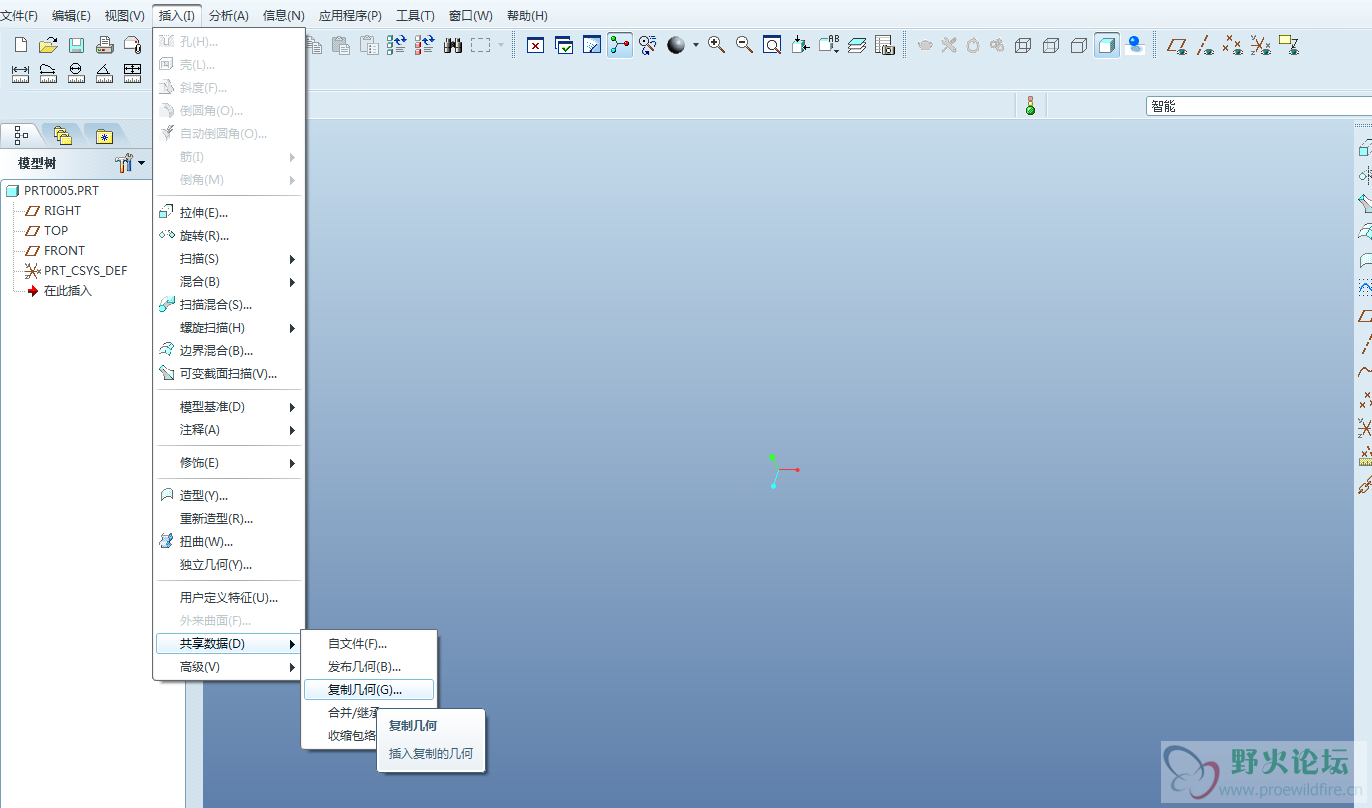
Task: Click the layers stack icon
Action: coord(856,45)
